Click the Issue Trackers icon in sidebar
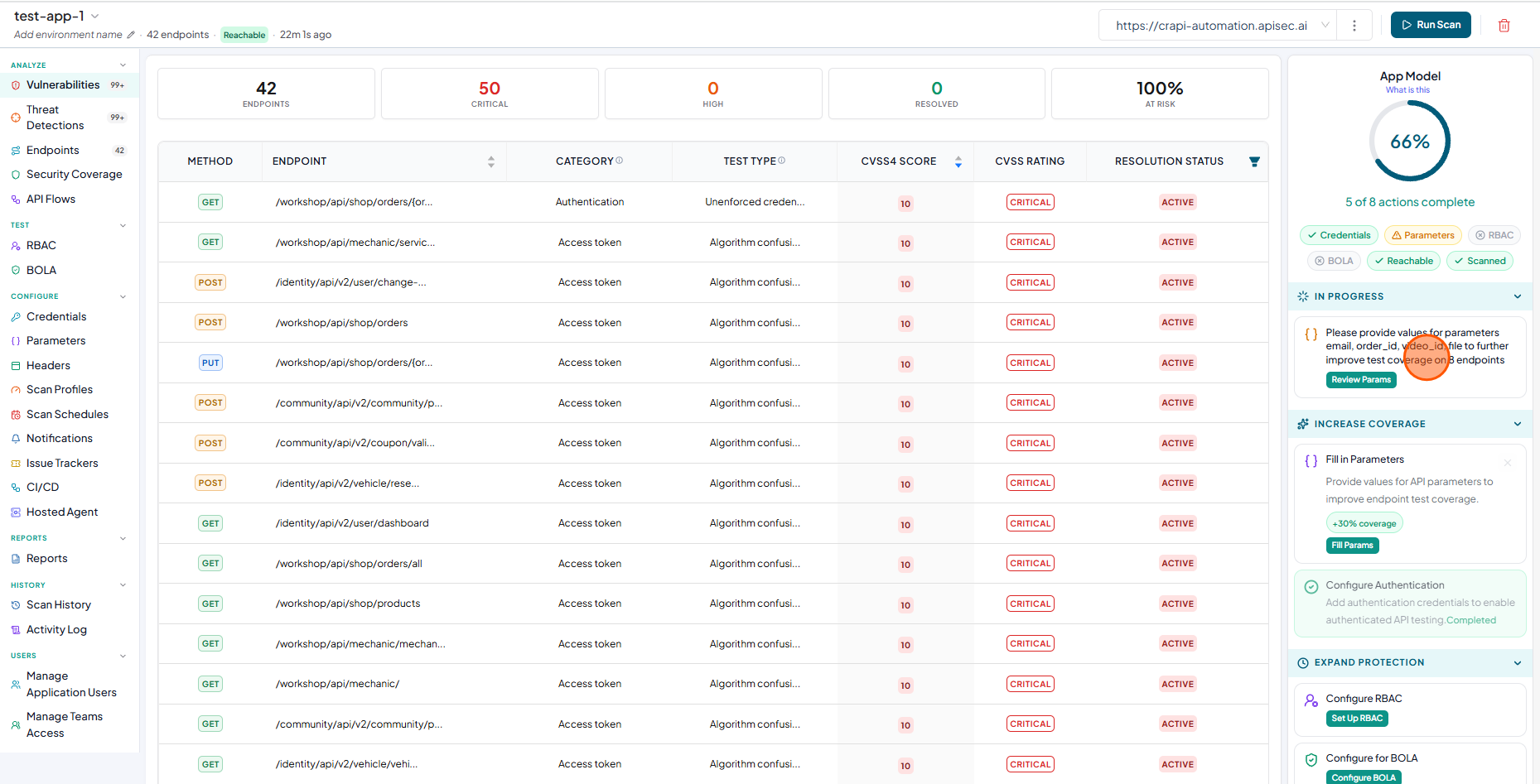The height and width of the screenshot is (784, 1540). click(x=16, y=464)
